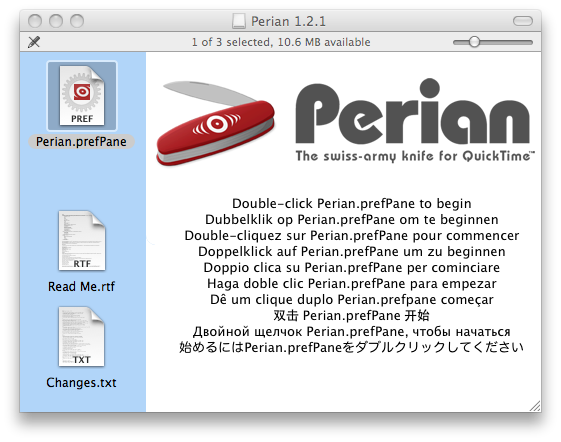Click the Russian 'Двойной щелчок' instruction line
Image resolution: width=561 pixels, height=442 pixels.
[x=352, y=331]
